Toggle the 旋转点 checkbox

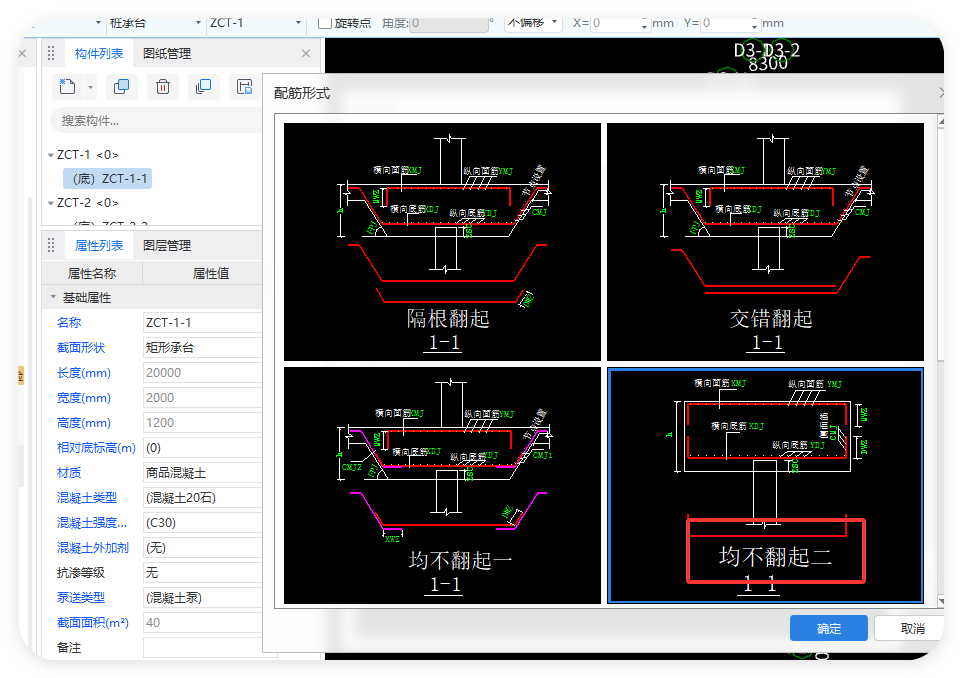(325, 23)
